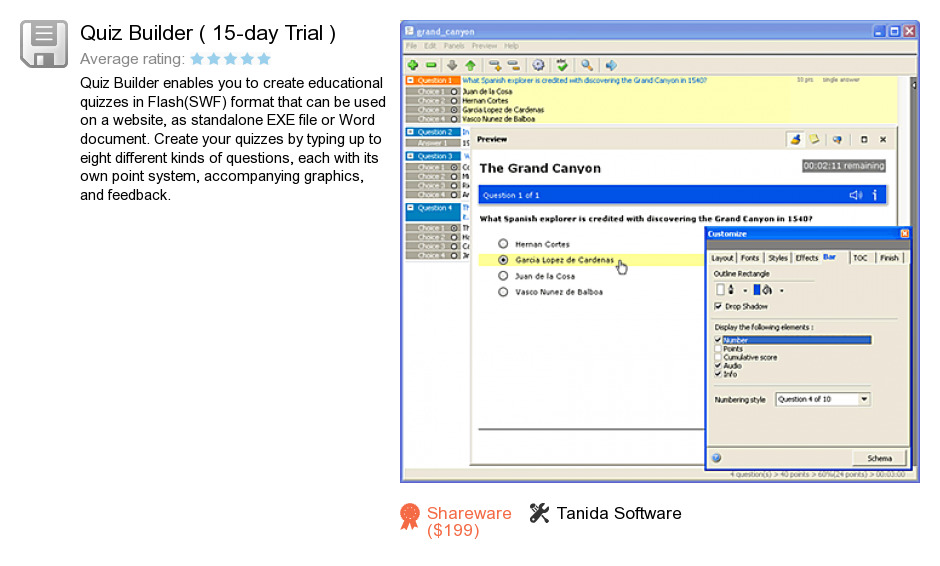Click the yellow note icon in Preview
940x566 pixels.
click(814, 139)
